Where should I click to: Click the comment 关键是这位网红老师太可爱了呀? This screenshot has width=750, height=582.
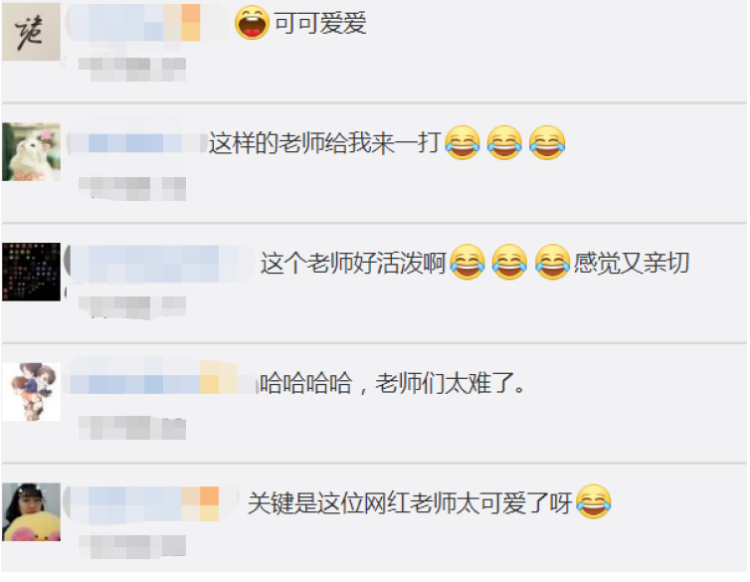[x=410, y=503]
